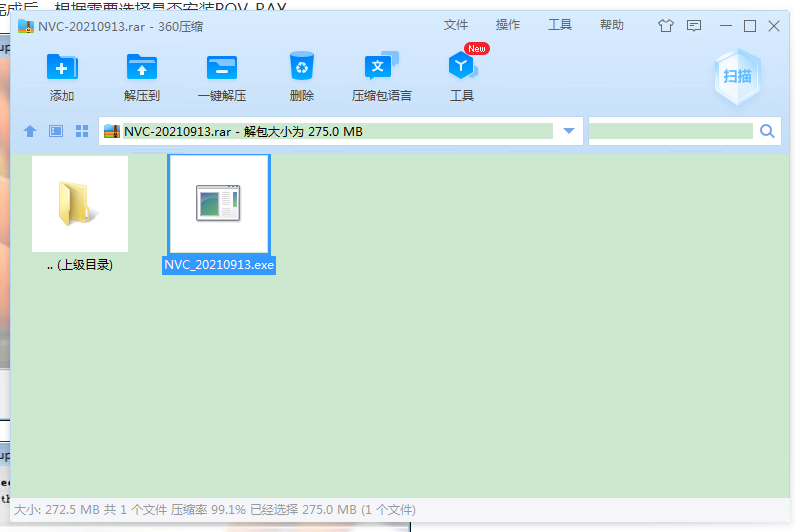Open the 工具 menu in title bar

(560, 25)
